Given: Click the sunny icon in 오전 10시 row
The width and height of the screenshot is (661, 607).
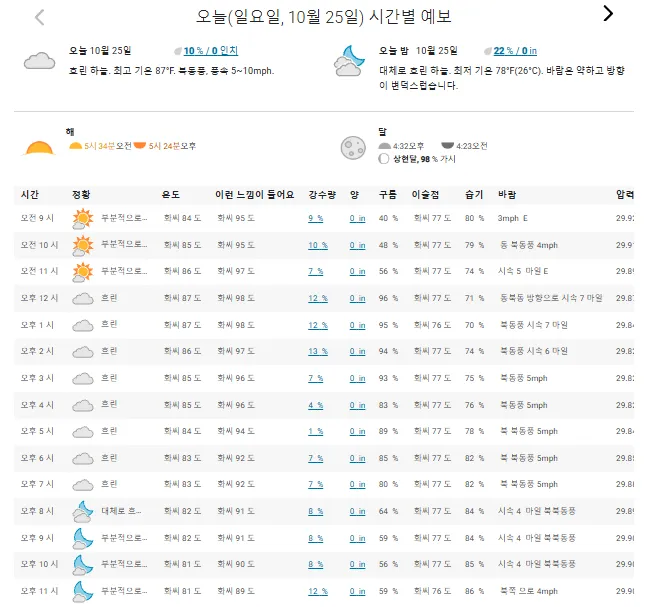Looking at the screenshot, I should coord(82,245).
